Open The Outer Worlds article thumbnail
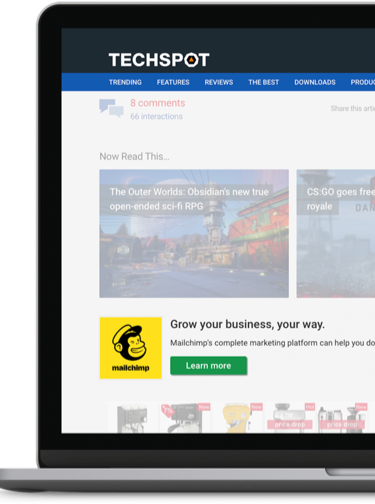The image size is (375, 504). pyautogui.click(x=194, y=233)
